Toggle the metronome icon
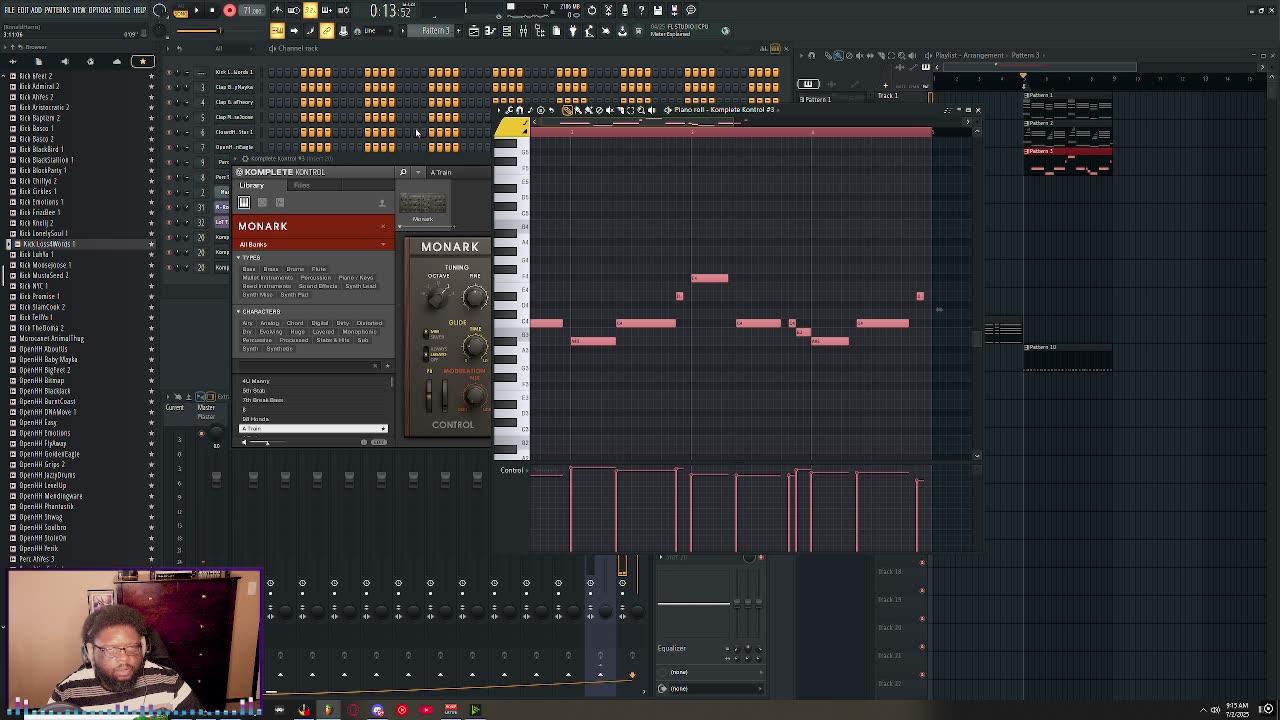 pos(278,11)
